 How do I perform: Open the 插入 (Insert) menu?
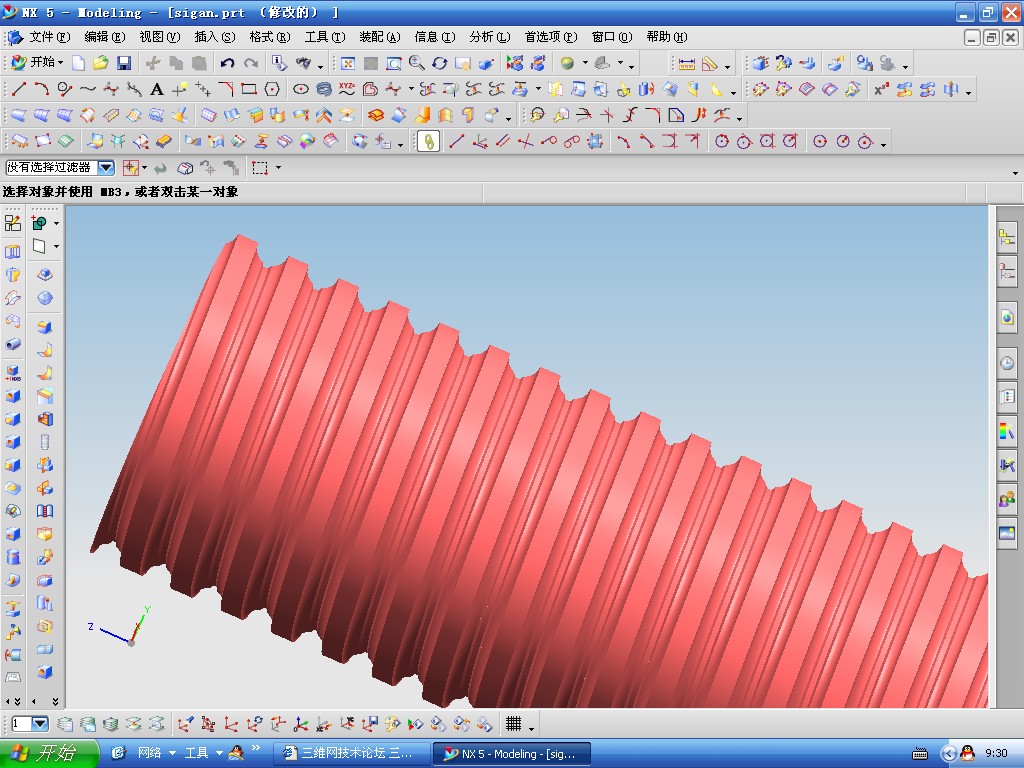pyautogui.click(x=214, y=37)
